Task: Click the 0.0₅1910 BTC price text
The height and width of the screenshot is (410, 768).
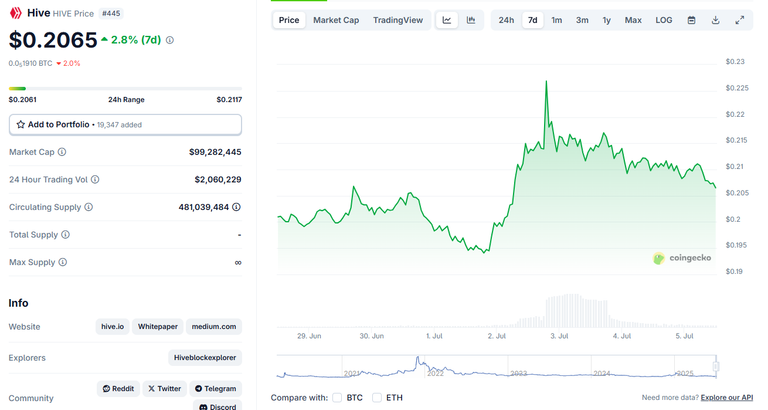Action: [30, 63]
